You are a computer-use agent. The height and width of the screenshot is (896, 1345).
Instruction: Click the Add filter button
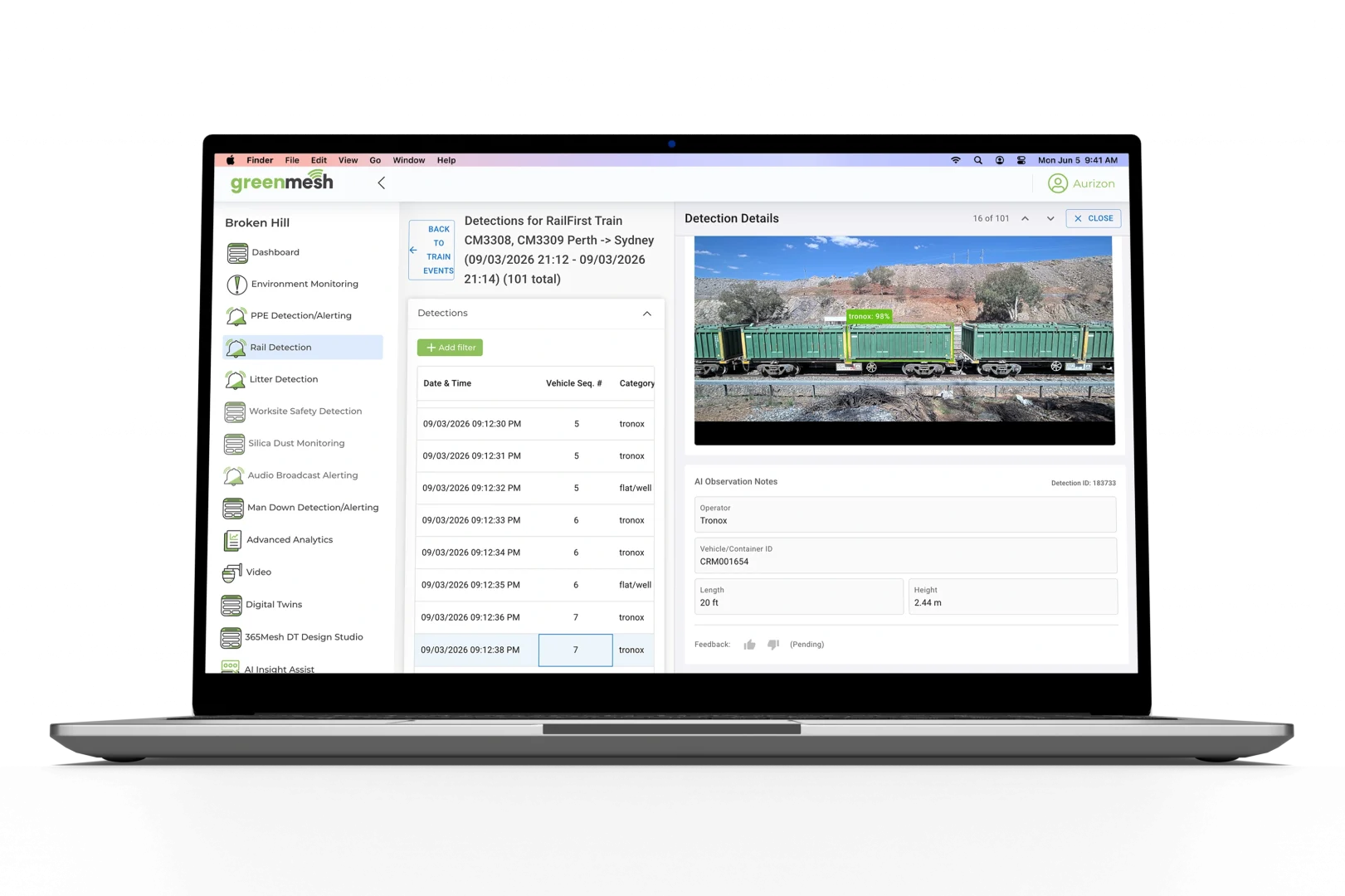[450, 348]
